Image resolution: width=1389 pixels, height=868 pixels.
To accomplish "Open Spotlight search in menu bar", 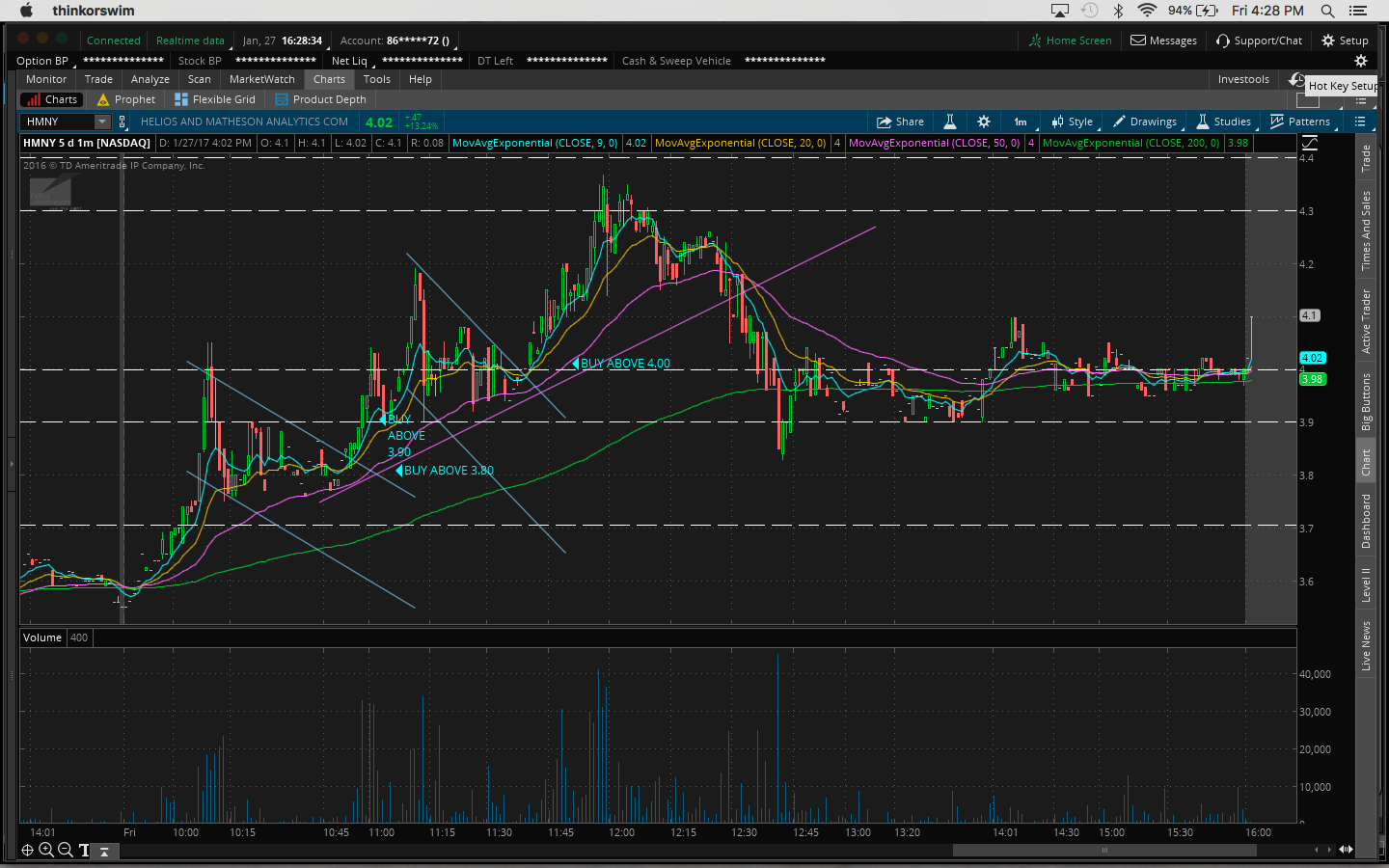I will (1327, 11).
